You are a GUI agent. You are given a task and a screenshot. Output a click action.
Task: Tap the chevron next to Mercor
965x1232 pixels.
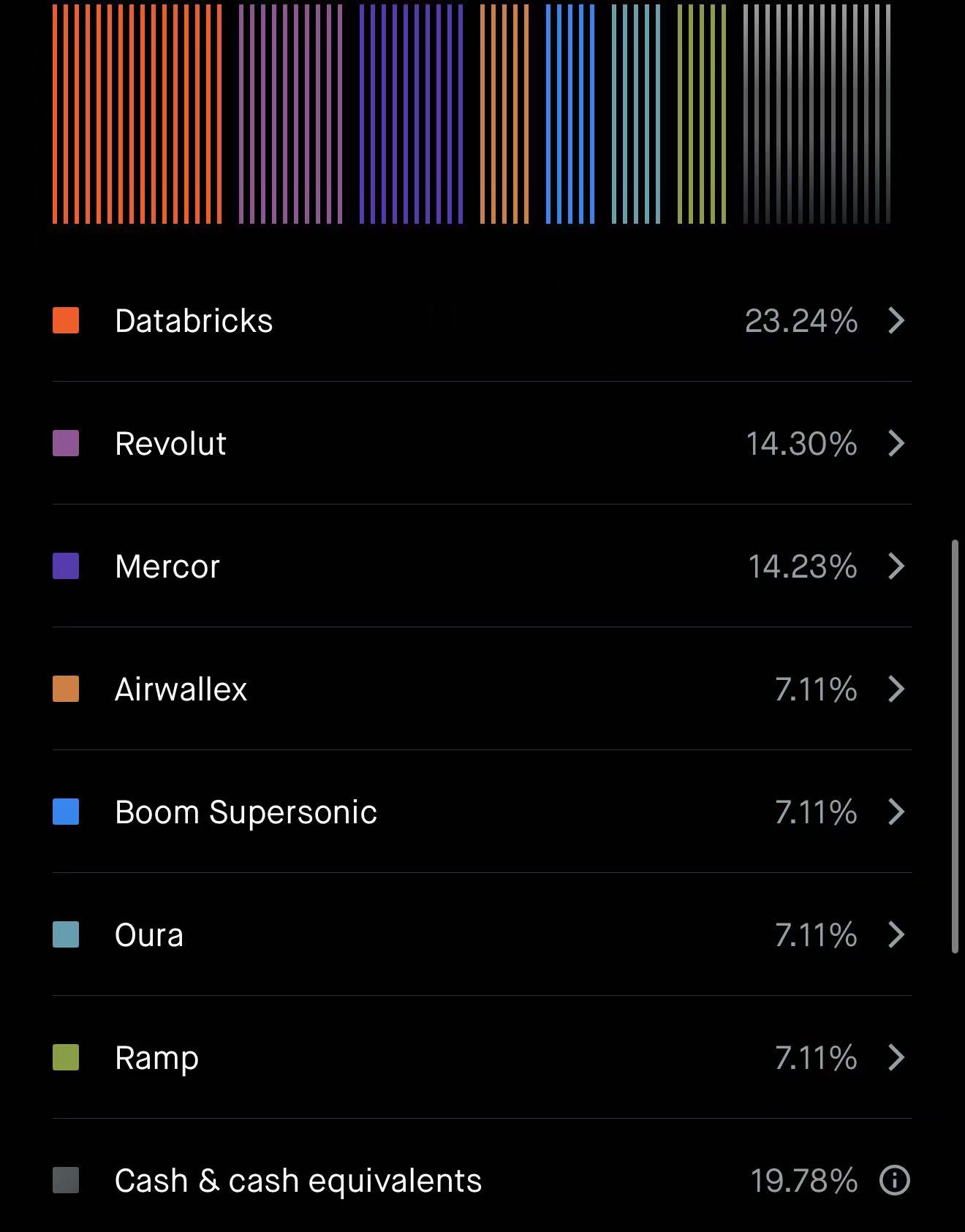896,566
